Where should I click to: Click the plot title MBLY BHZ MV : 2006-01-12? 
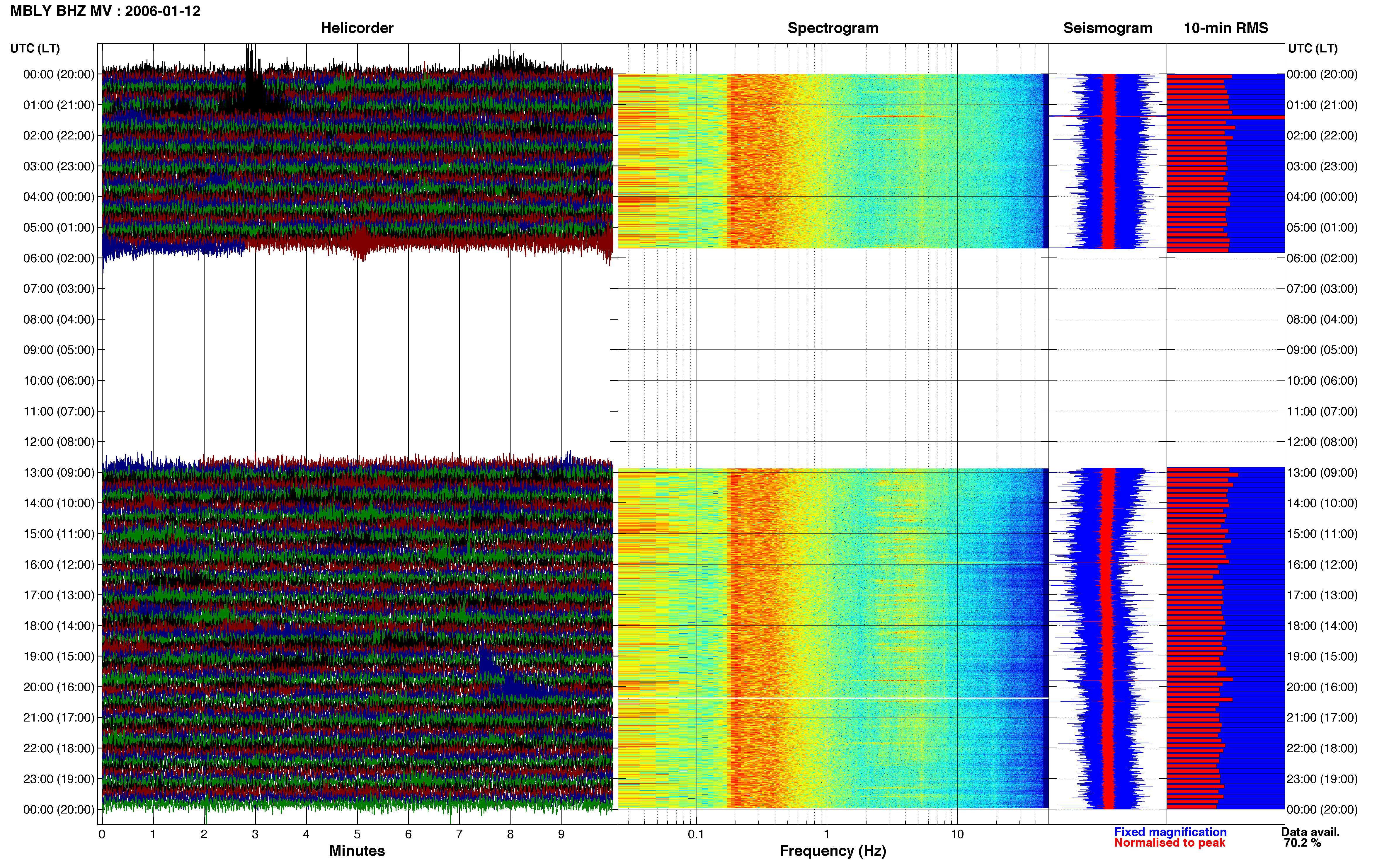click(105, 11)
